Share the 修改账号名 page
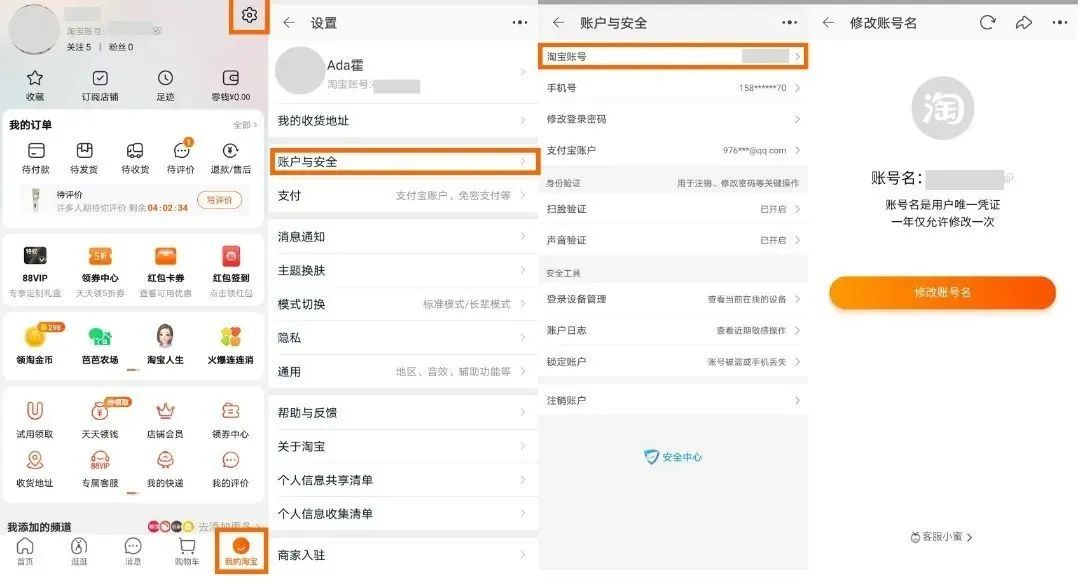This screenshot has width=1079, height=586. 1023,23
